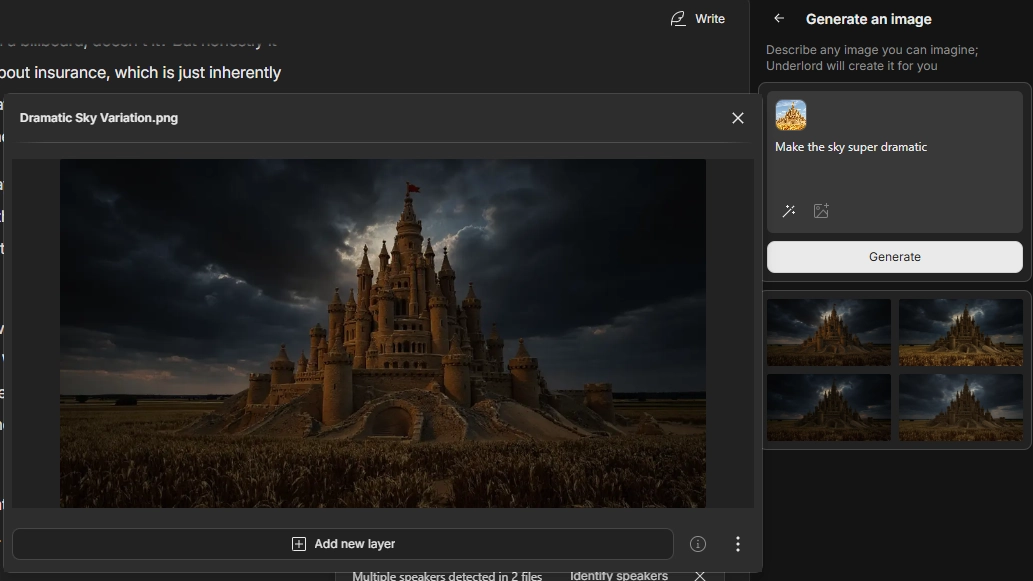The image size is (1033, 581).
Task: Click the magic wand enhance prompt icon
Action: point(789,211)
